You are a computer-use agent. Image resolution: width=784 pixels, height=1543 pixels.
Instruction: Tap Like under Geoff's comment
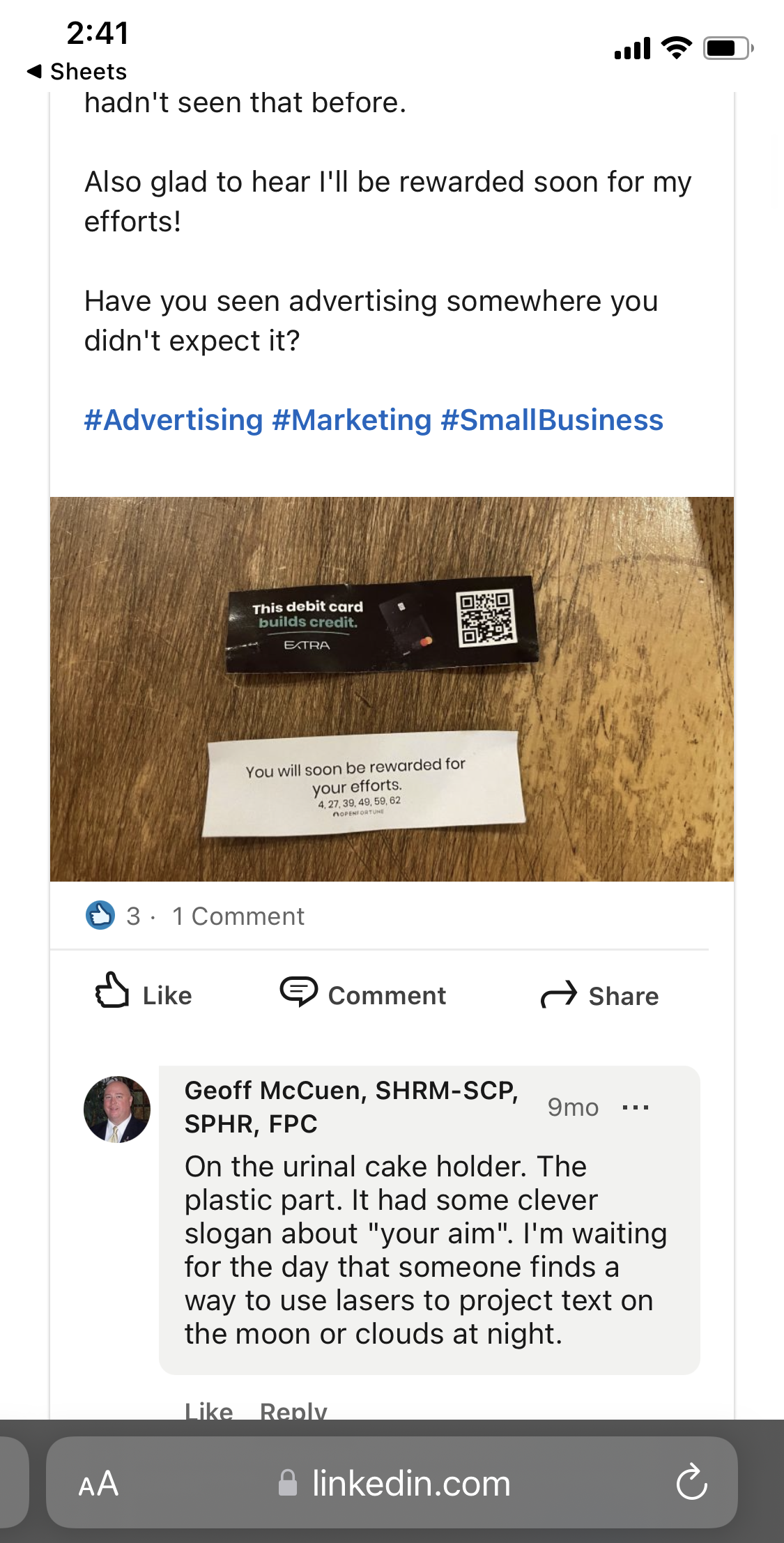(x=208, y=1410)
